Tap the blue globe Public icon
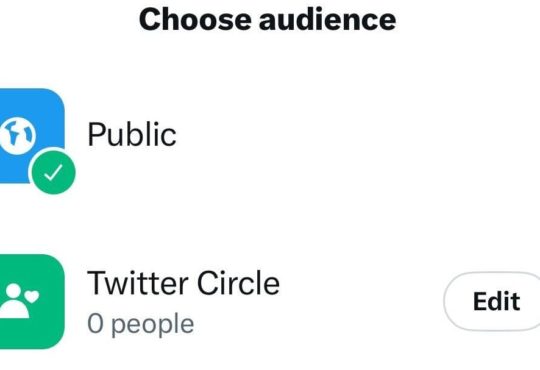 [31, 136]
